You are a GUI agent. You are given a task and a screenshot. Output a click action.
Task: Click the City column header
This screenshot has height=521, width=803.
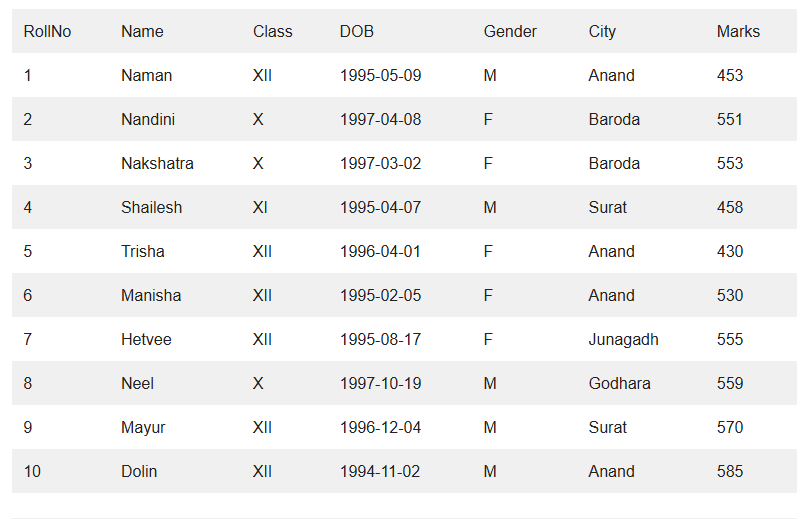pyautogui.click(x=602, y=31)
